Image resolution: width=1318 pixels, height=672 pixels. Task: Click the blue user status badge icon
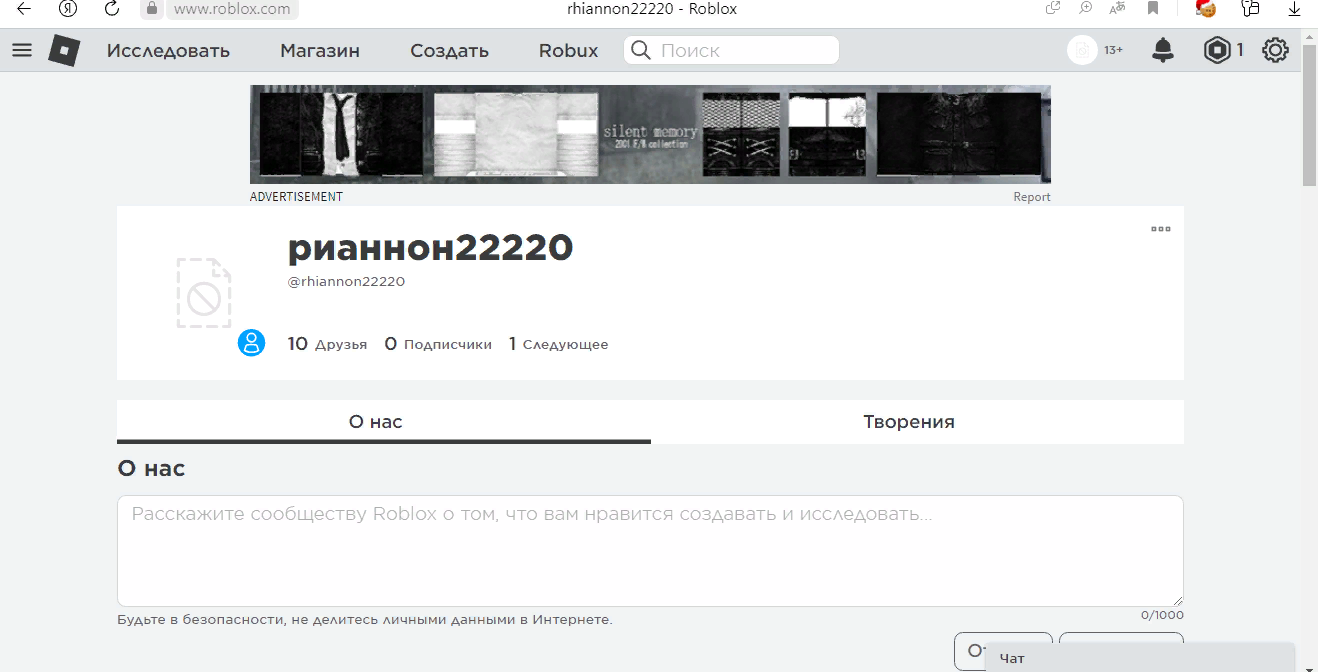tap(251, 343)
